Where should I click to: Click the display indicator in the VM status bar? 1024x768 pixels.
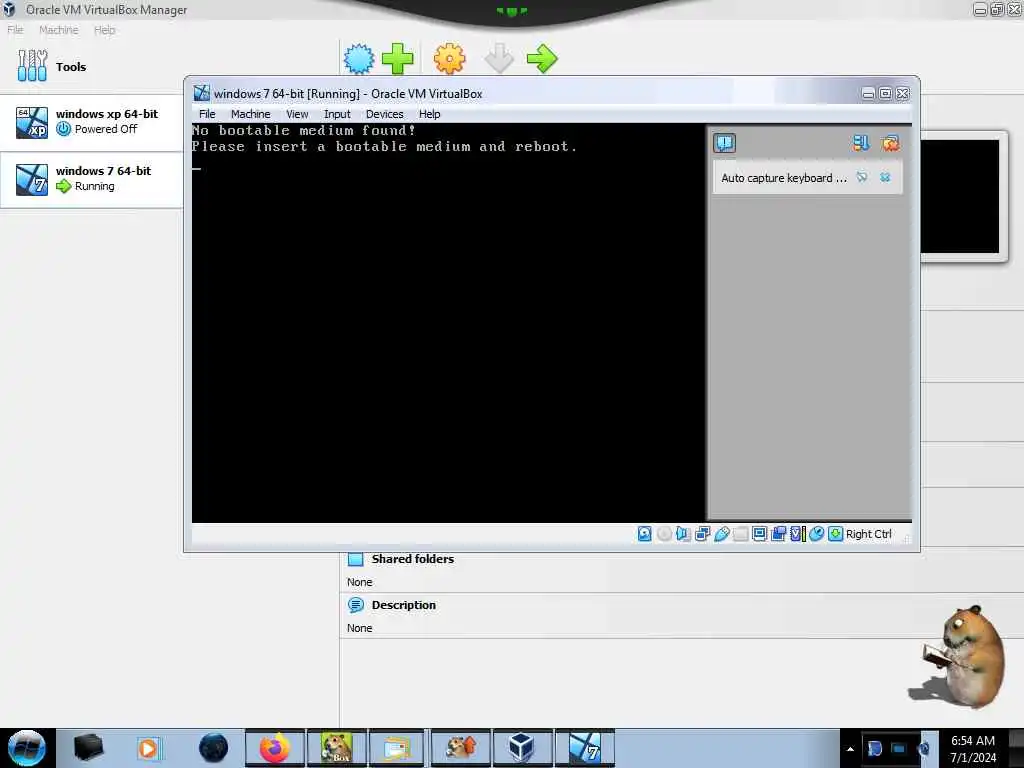click(x=760, y=534)
